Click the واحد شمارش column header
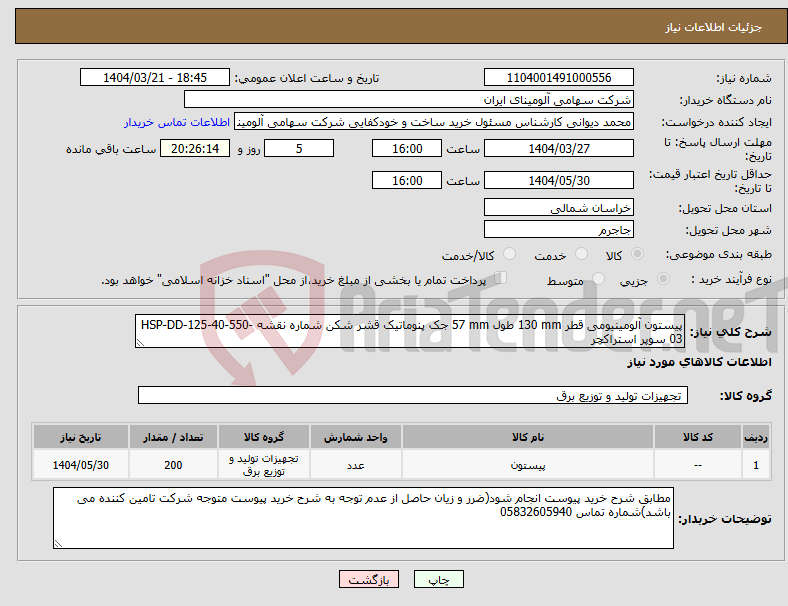Viewport: 788px width, 606px height. click(x=356, y=437)
